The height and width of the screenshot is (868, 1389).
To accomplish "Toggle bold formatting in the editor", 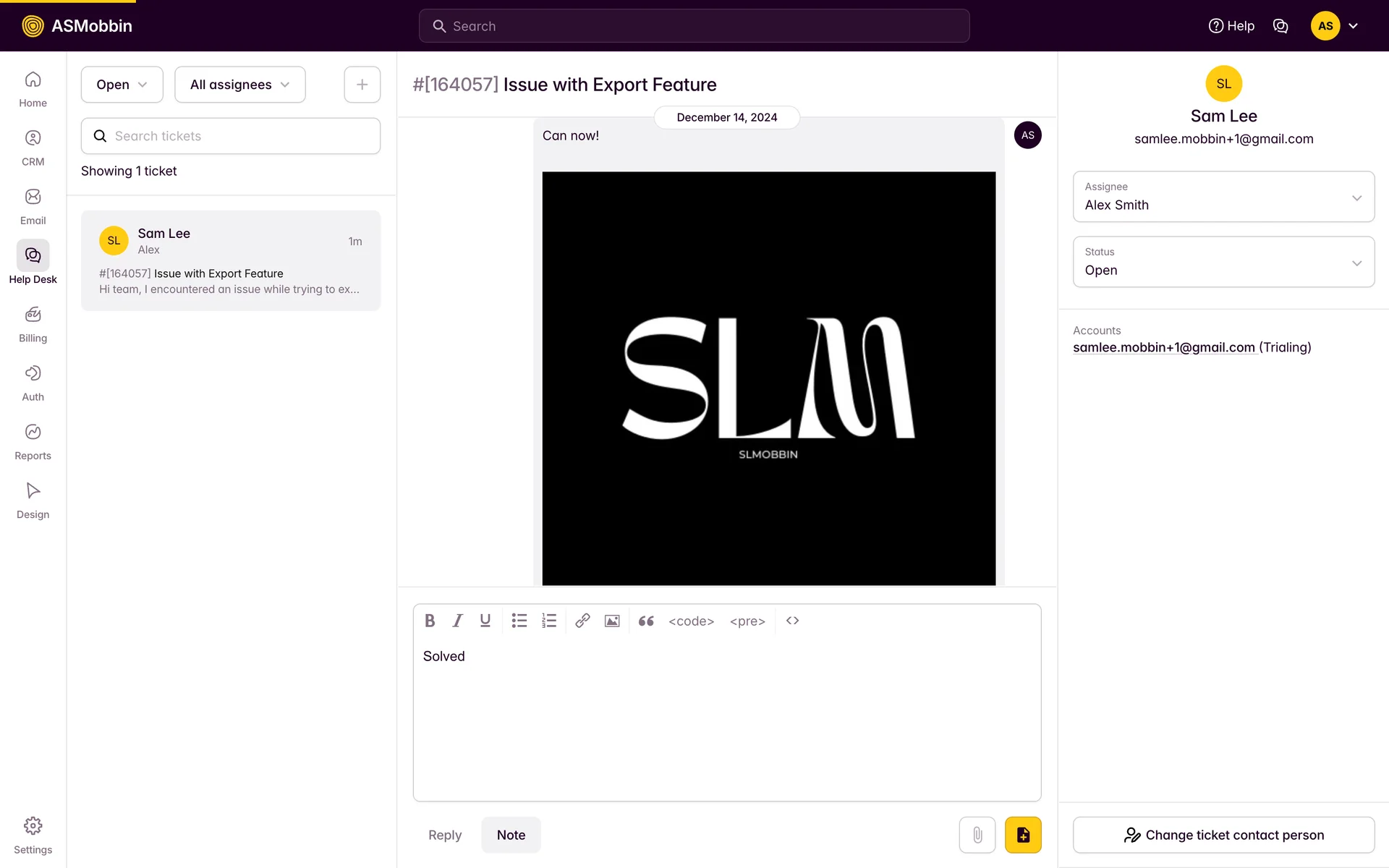I will [430, 621].
